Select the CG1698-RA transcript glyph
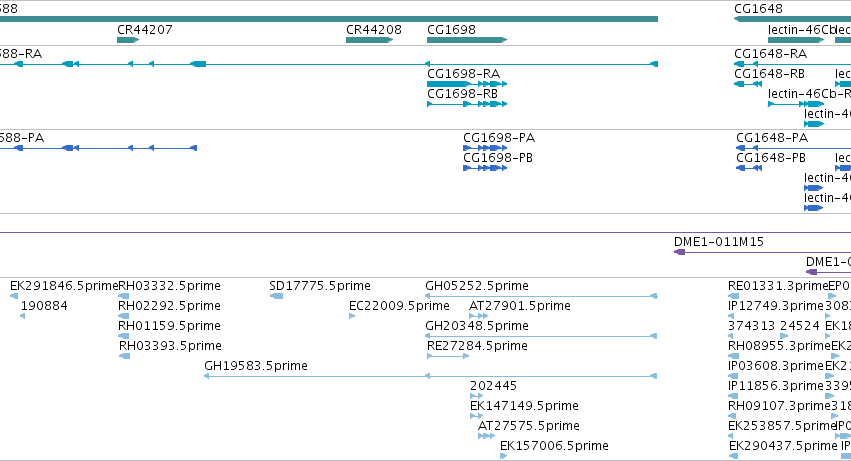The height and width of the screenshot is (461, 851). click(467, 84)
